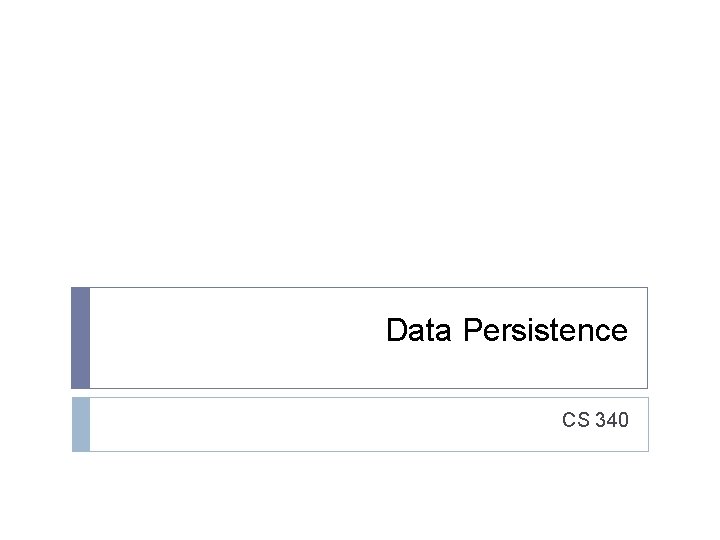Click the center of the blank slide area
The width and height of the screenshot is (720, 540).
point(360,150)
